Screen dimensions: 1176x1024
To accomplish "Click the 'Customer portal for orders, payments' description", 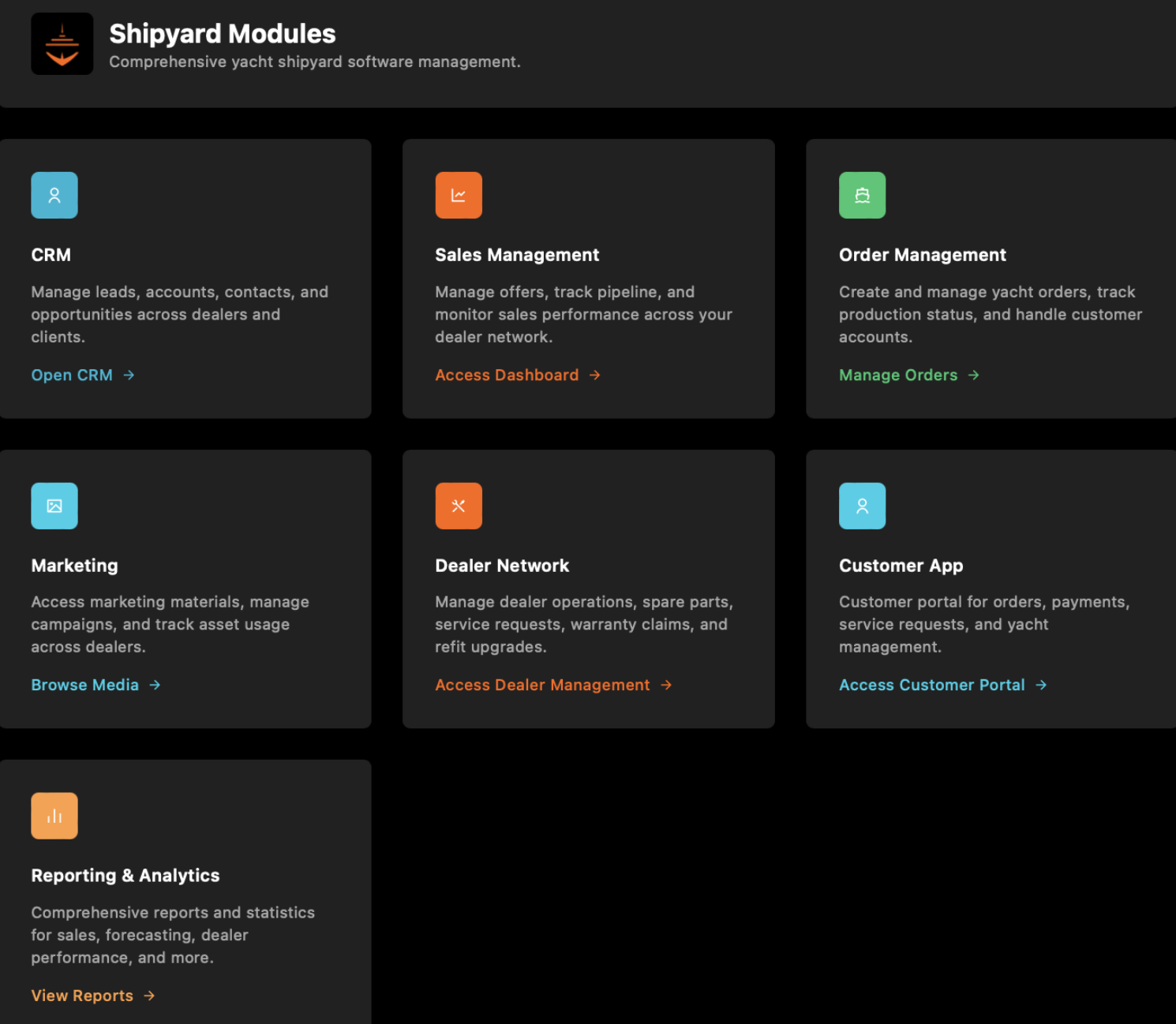I will [984, 624].
